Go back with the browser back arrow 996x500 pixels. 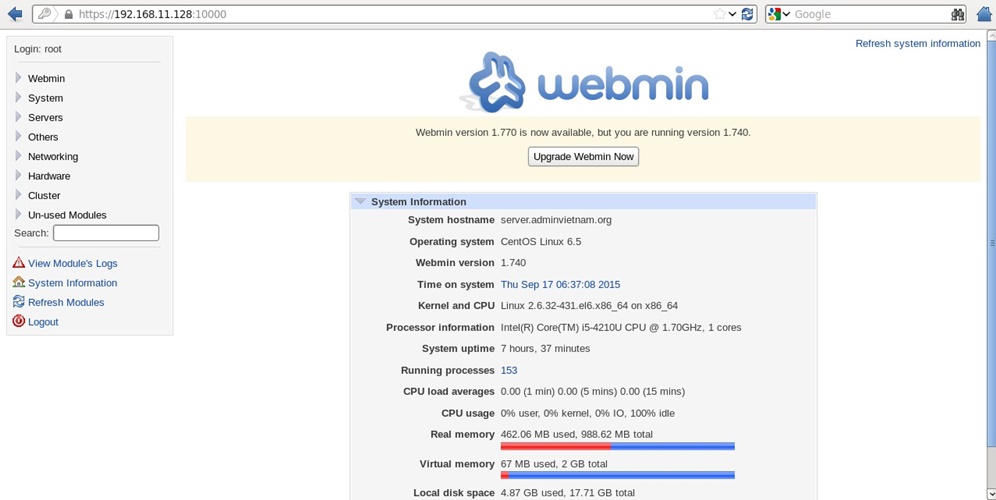click(x=15, y=14)
